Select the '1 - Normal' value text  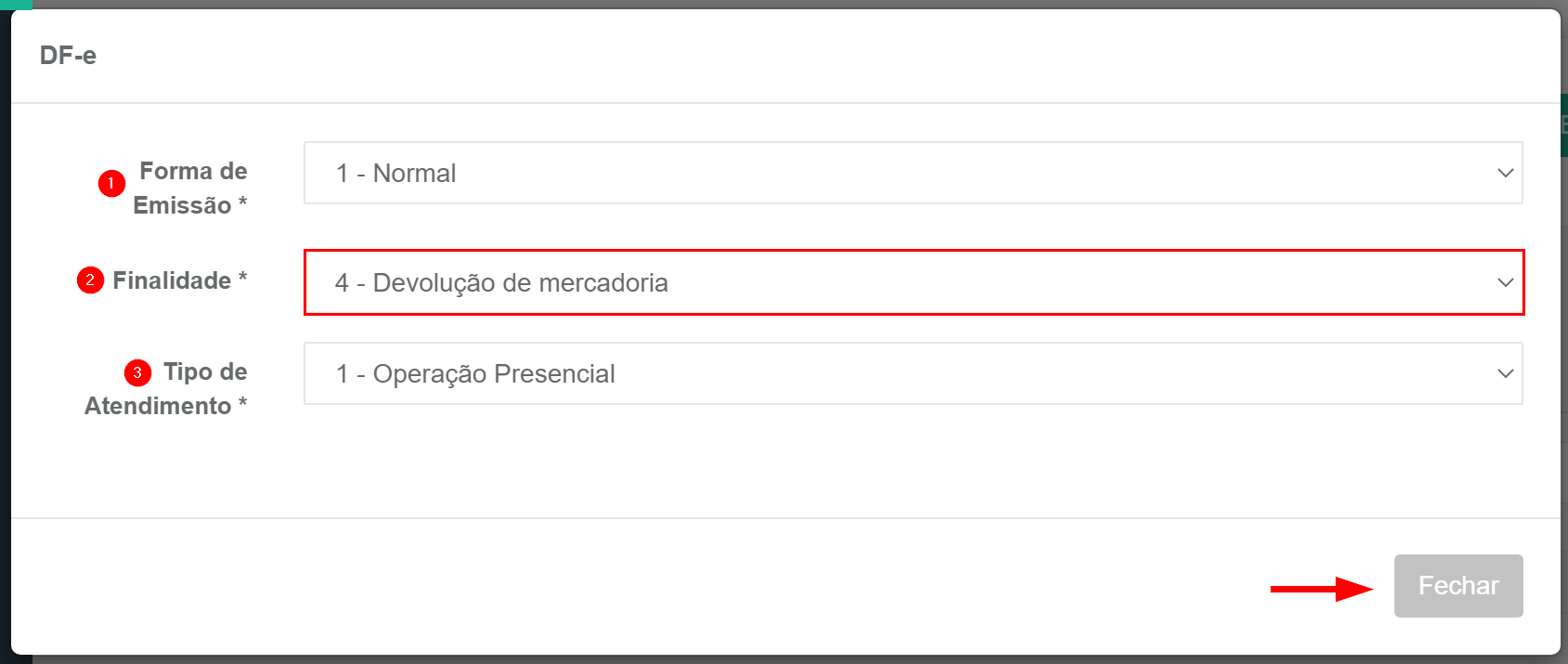pos(395,174)
